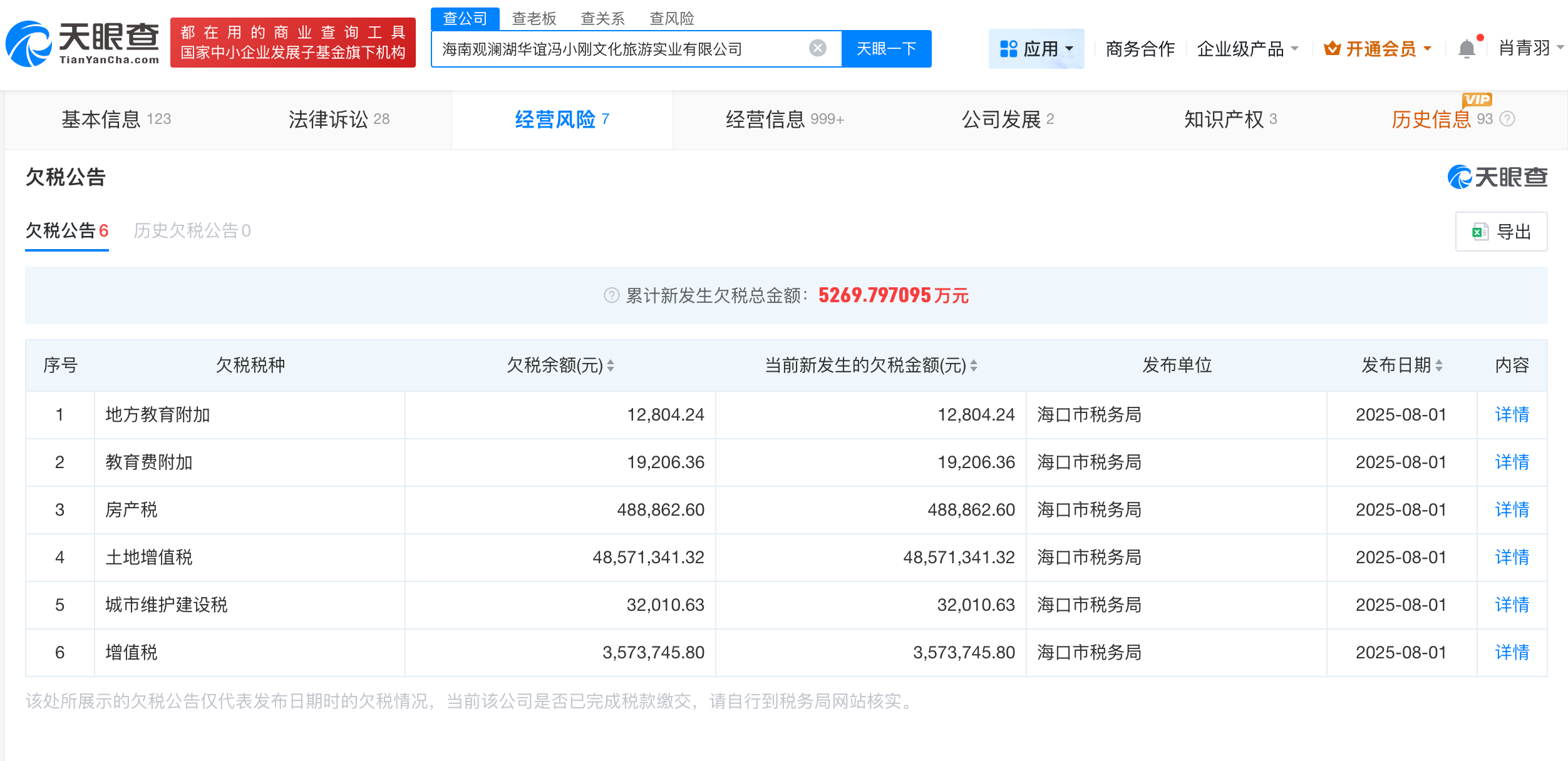Click the question mark icon after 历史信息

pos(1507,119)
